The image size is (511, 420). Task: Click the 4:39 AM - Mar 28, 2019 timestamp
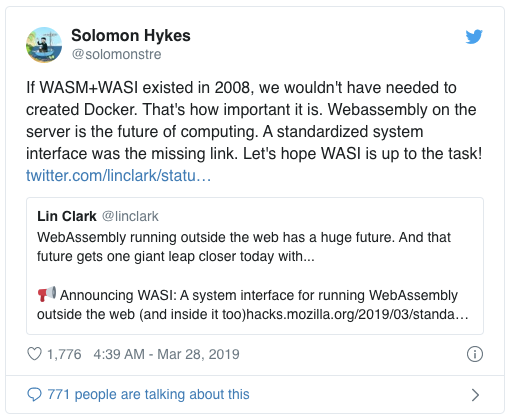click(166, 354)
